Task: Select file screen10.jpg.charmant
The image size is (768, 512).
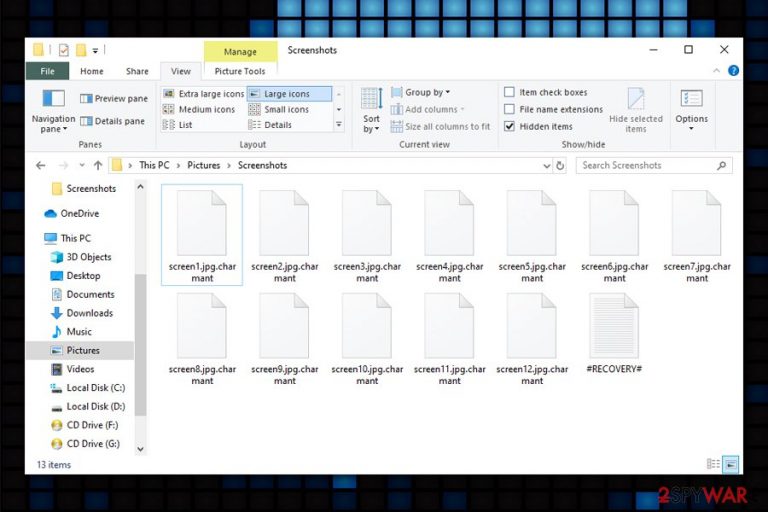Action: [x=367, y=338]
